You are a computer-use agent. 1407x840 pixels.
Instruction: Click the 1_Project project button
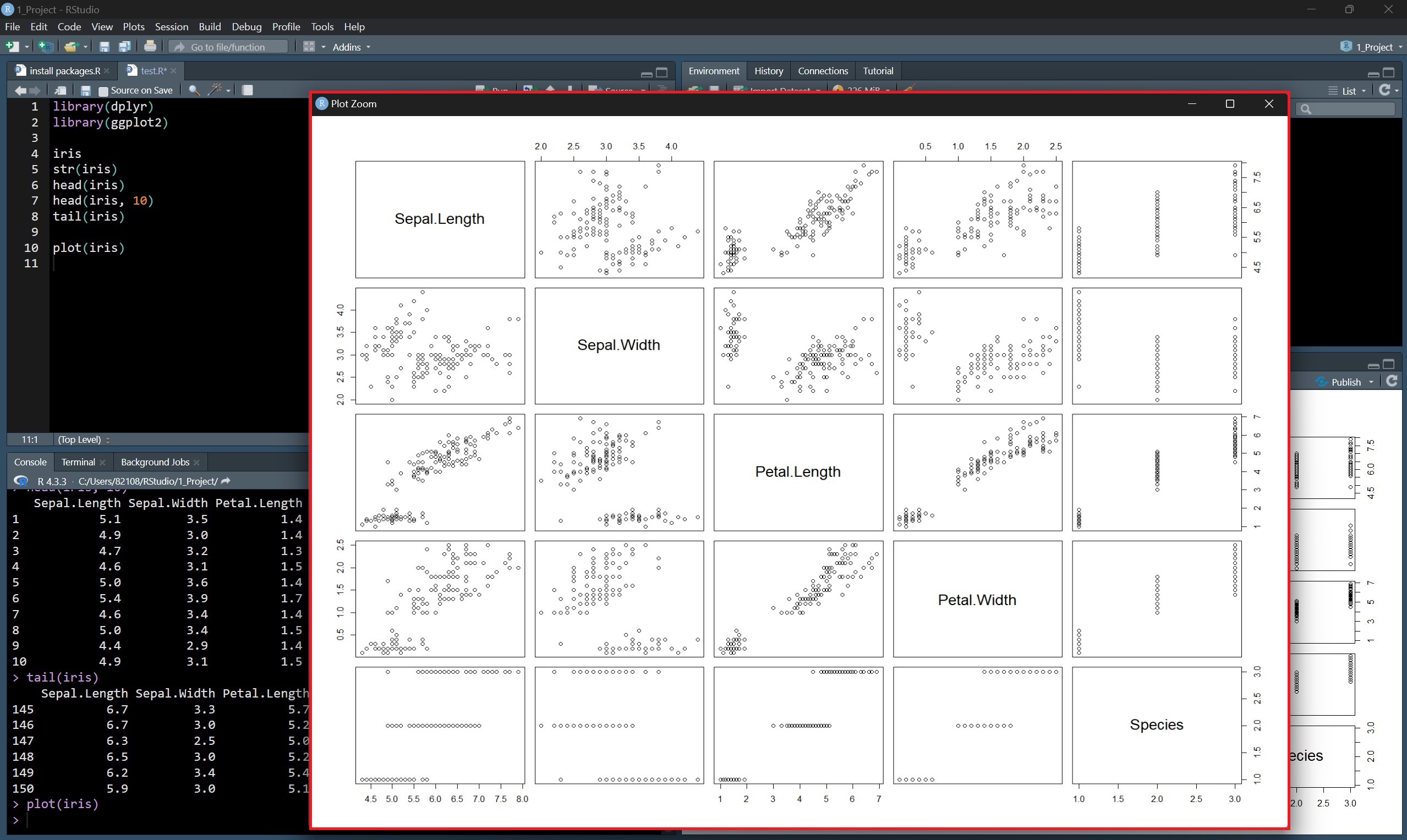point(1372,47)
